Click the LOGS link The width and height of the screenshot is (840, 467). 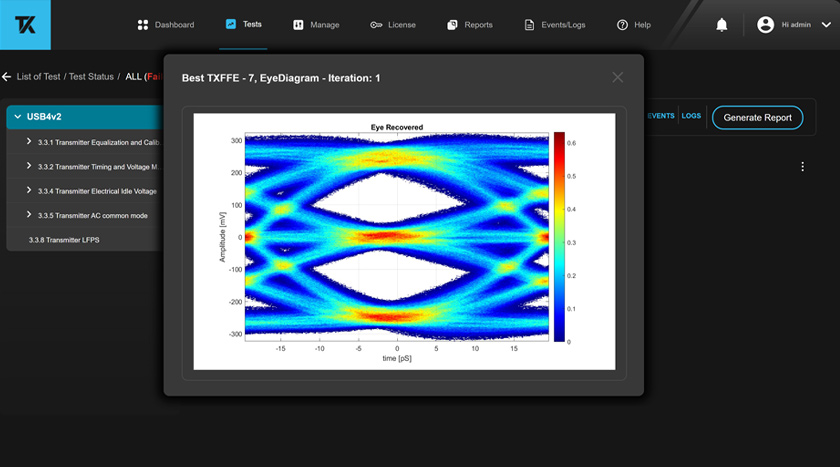pyautogui.click(x=691, y=116)
